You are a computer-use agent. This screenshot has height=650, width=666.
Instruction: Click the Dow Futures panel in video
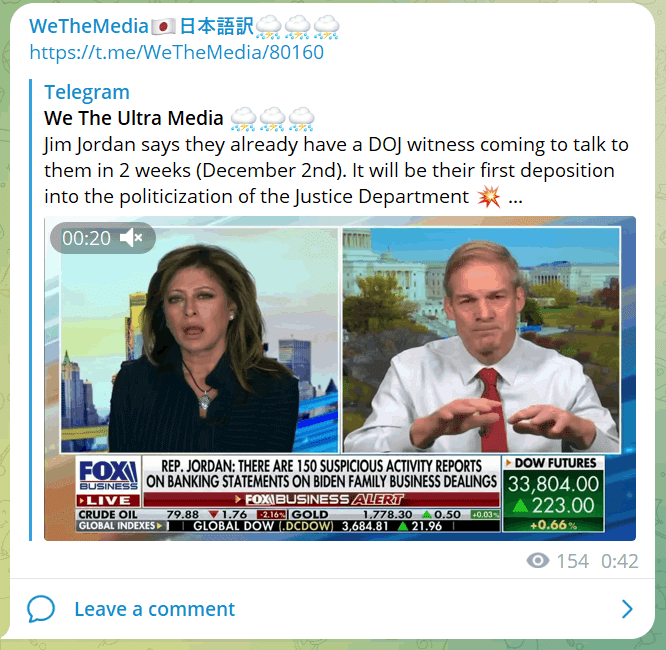(553, 494)
